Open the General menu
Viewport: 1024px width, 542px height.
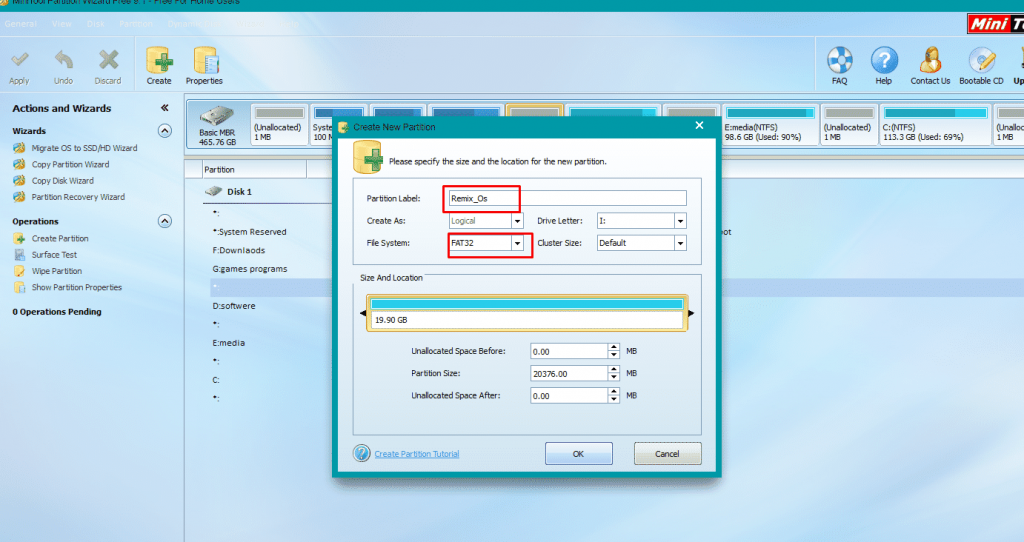[x=21, y=24]
